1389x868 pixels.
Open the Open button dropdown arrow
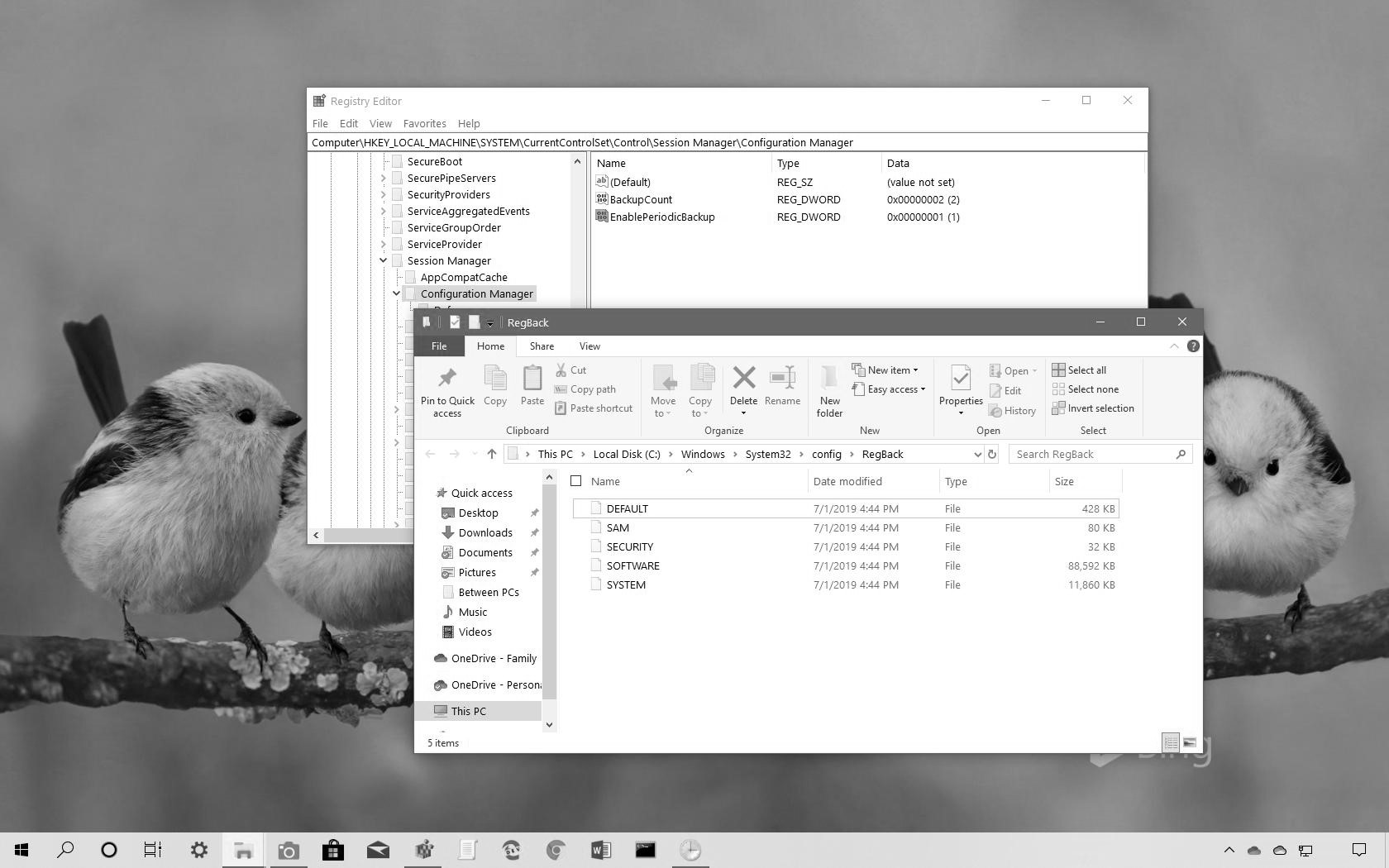click(1034, 371)
